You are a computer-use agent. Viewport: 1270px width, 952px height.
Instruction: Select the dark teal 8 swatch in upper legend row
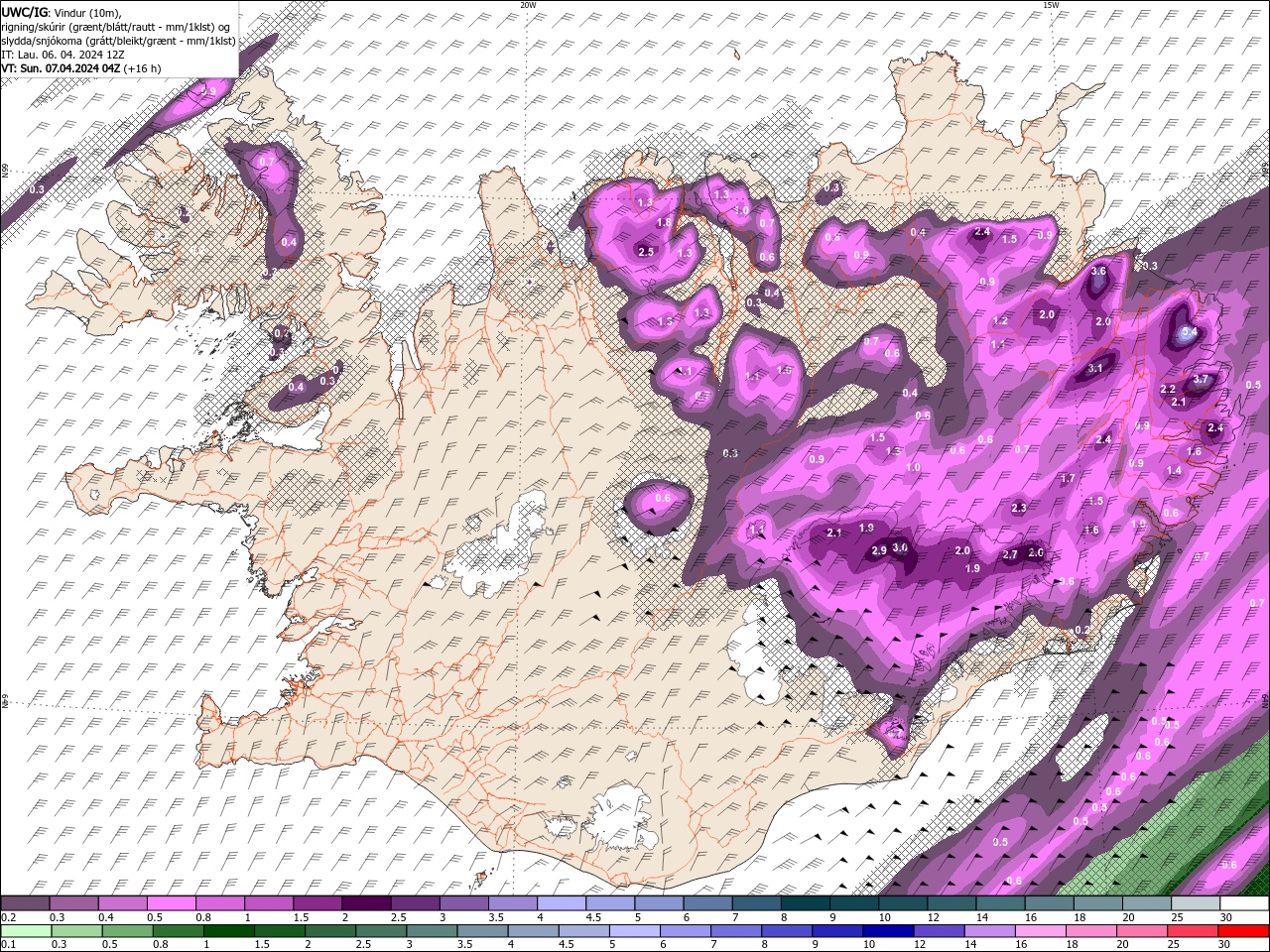804,903
